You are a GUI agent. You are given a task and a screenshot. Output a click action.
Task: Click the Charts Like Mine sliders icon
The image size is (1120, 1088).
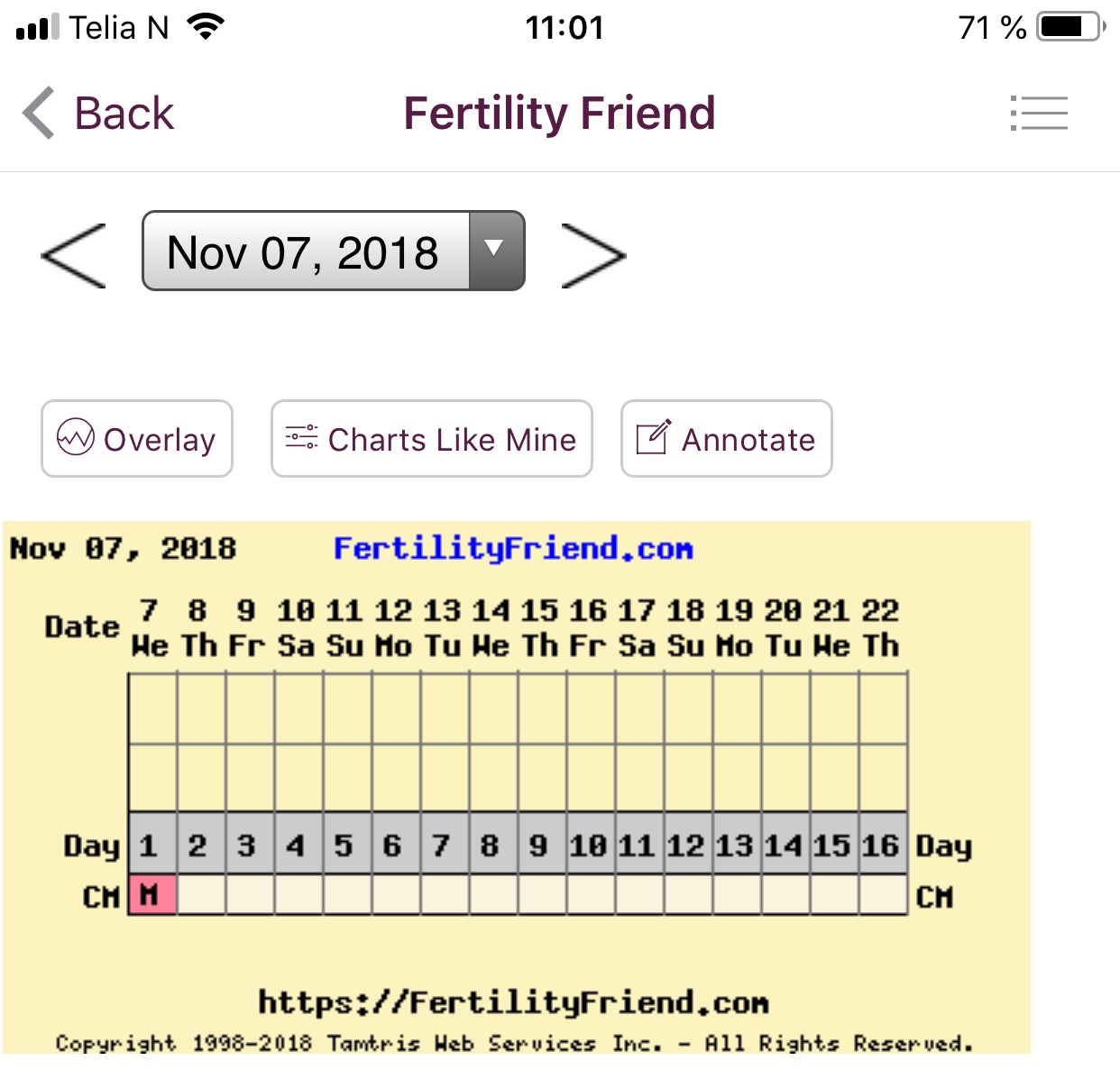(302, 438)
